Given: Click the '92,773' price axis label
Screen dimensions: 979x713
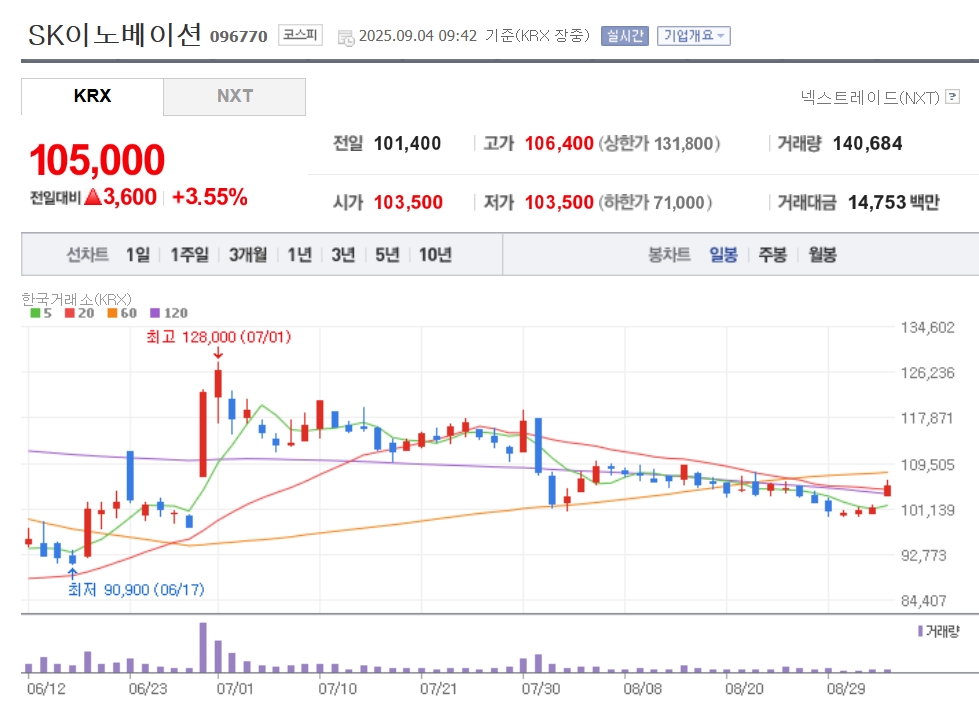Looking at the screenshot, I should (923, 555).
